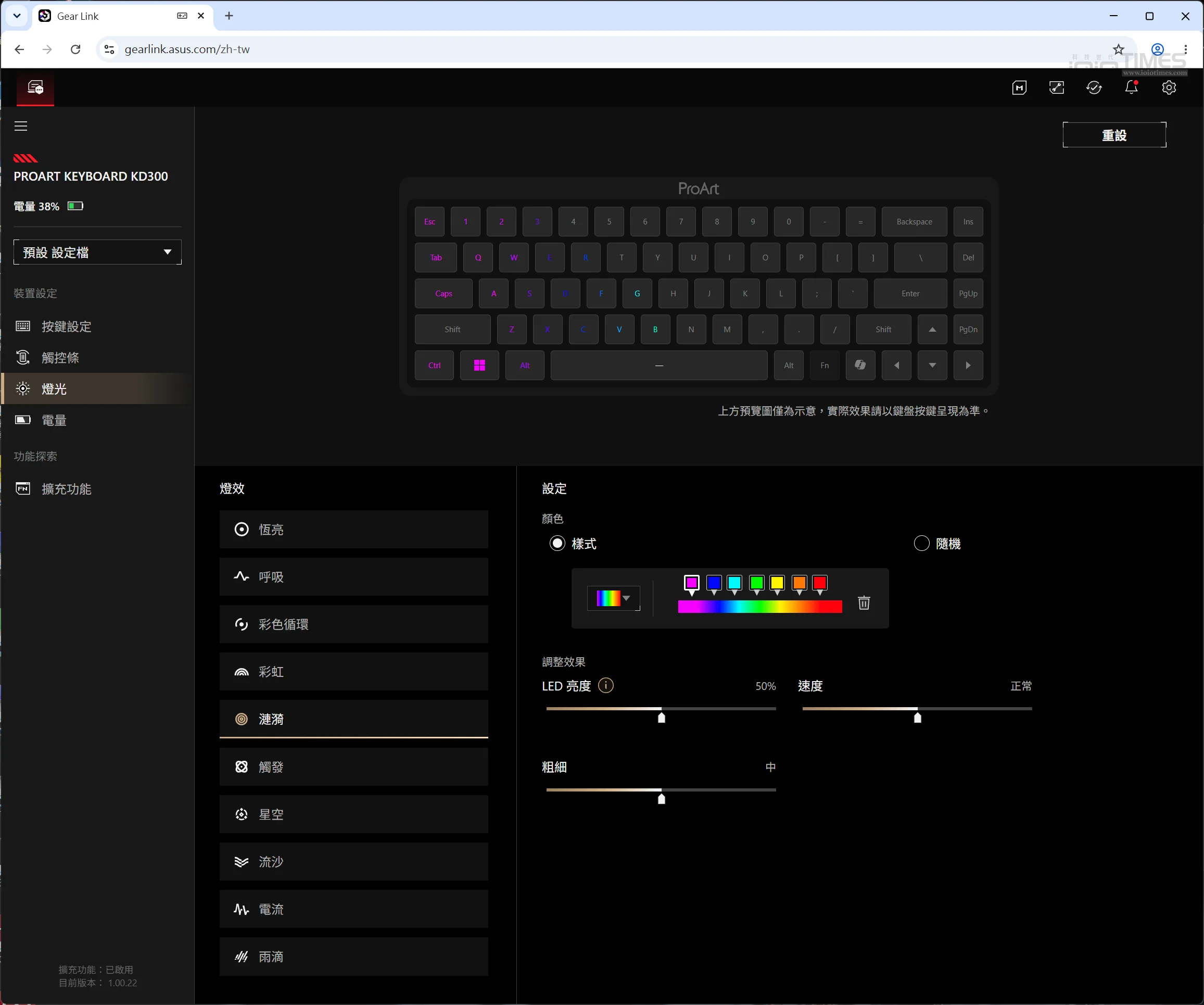Click the 重設 reset button

coord(1114,135)
